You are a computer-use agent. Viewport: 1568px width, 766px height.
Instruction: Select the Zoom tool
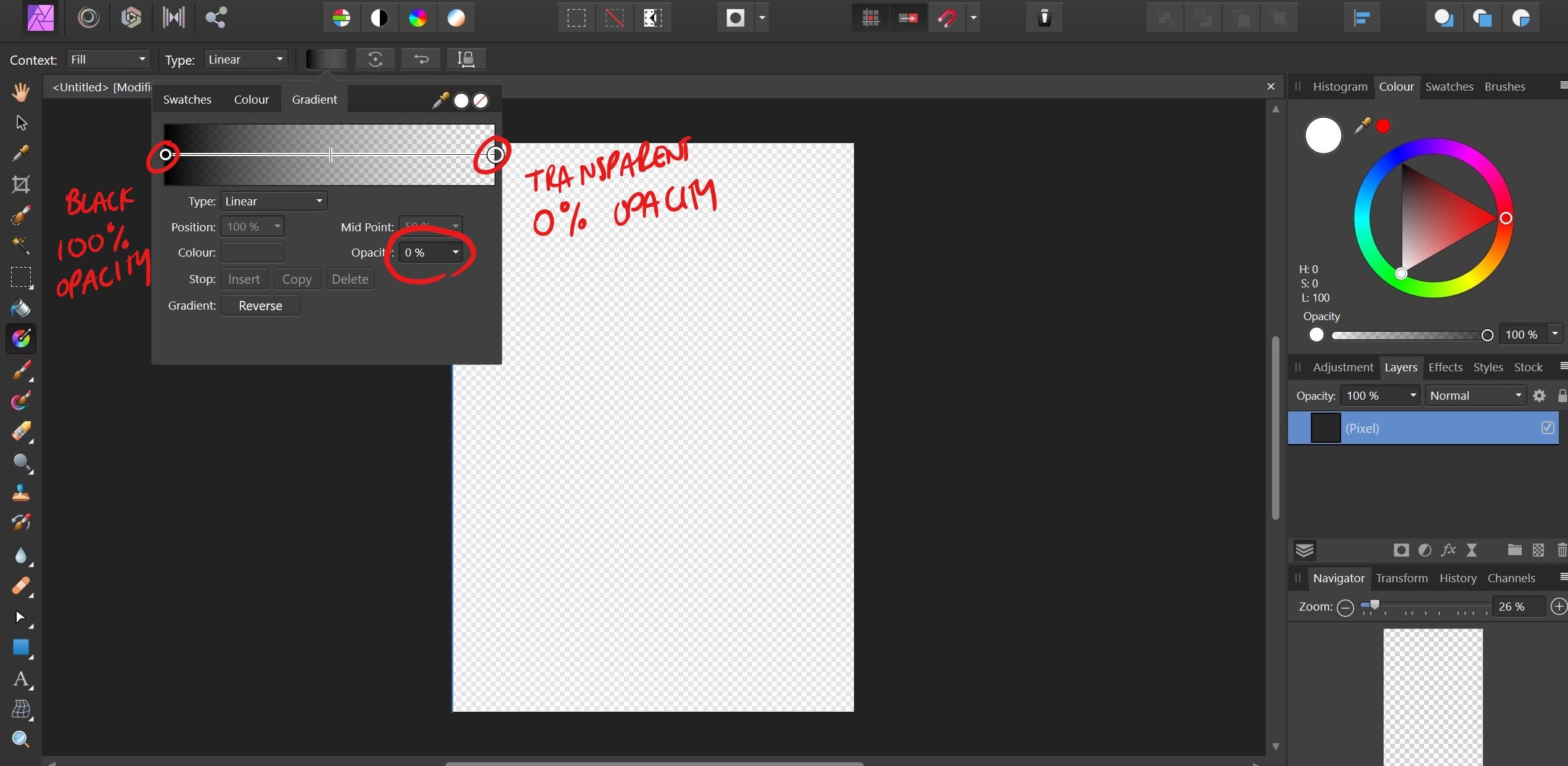point(21,739)
